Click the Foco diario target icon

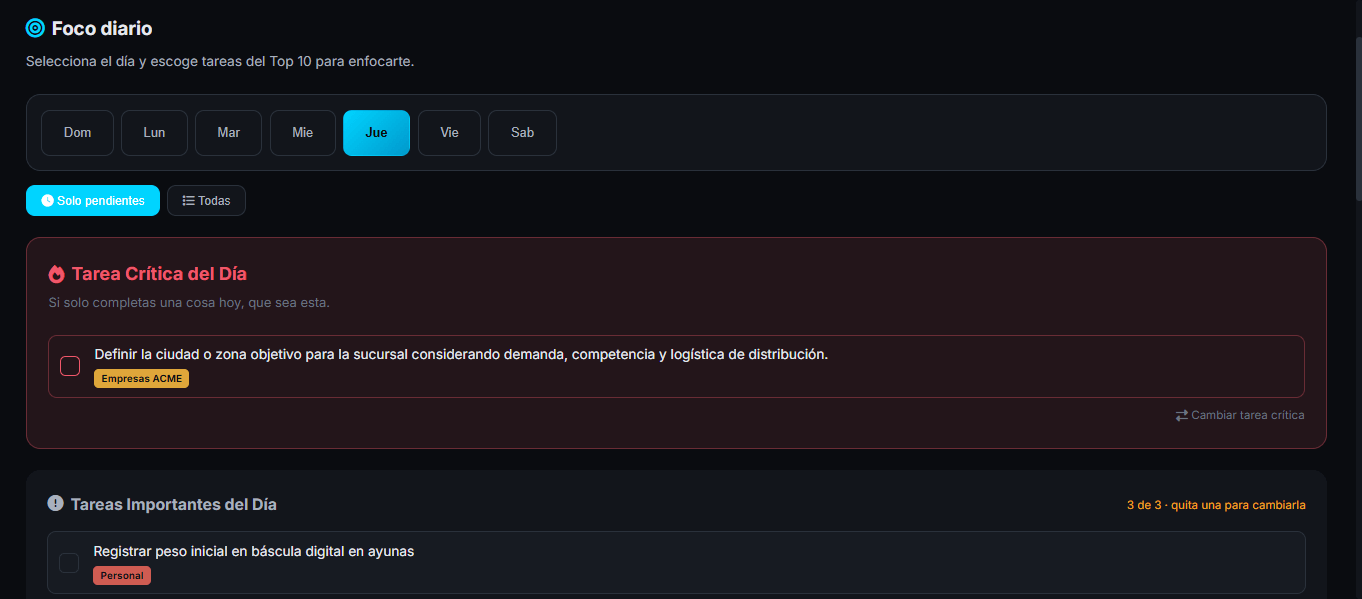click(35, 28)
